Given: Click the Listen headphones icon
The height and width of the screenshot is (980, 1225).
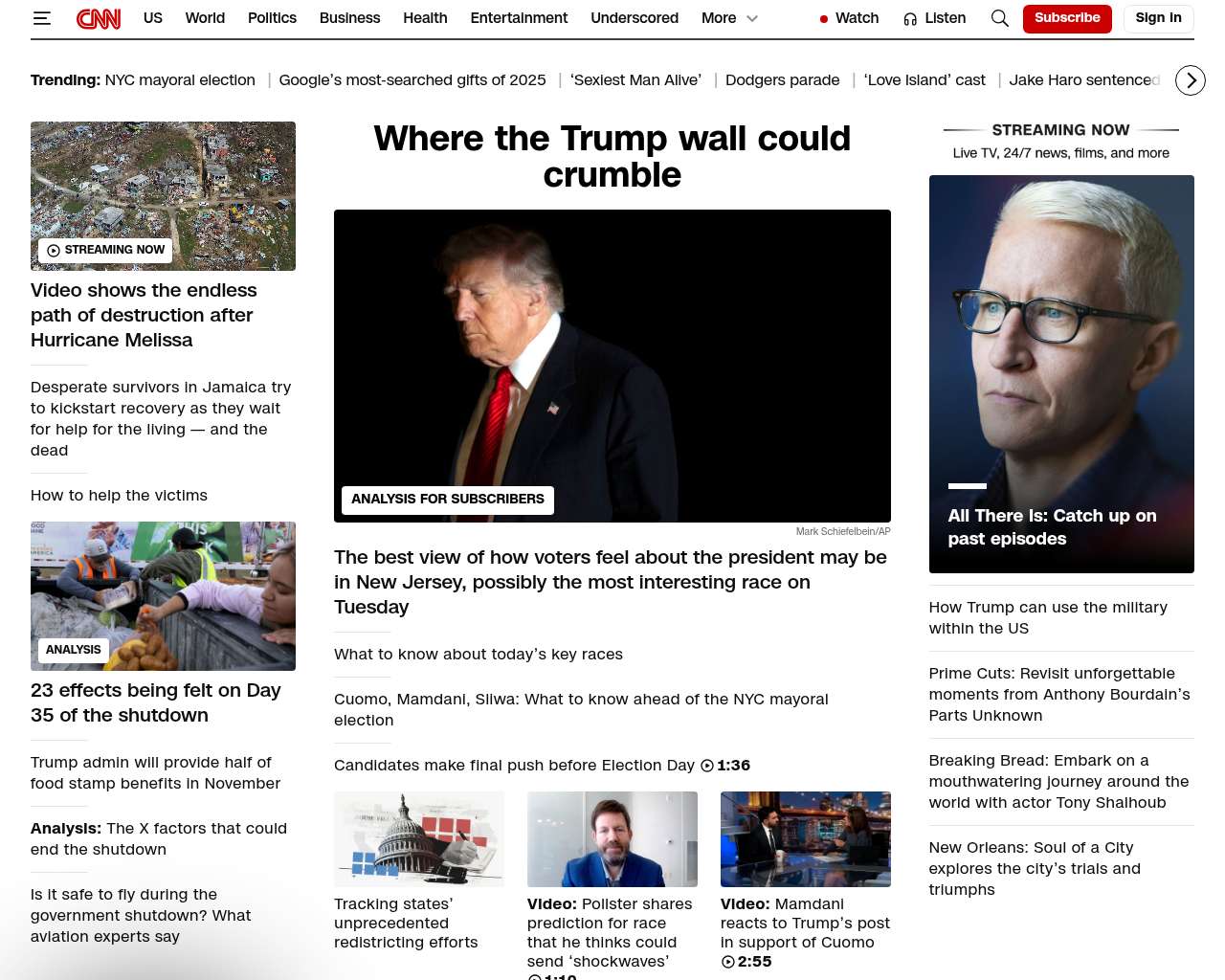Looking at the screenshot, I should tap(910, 19).
